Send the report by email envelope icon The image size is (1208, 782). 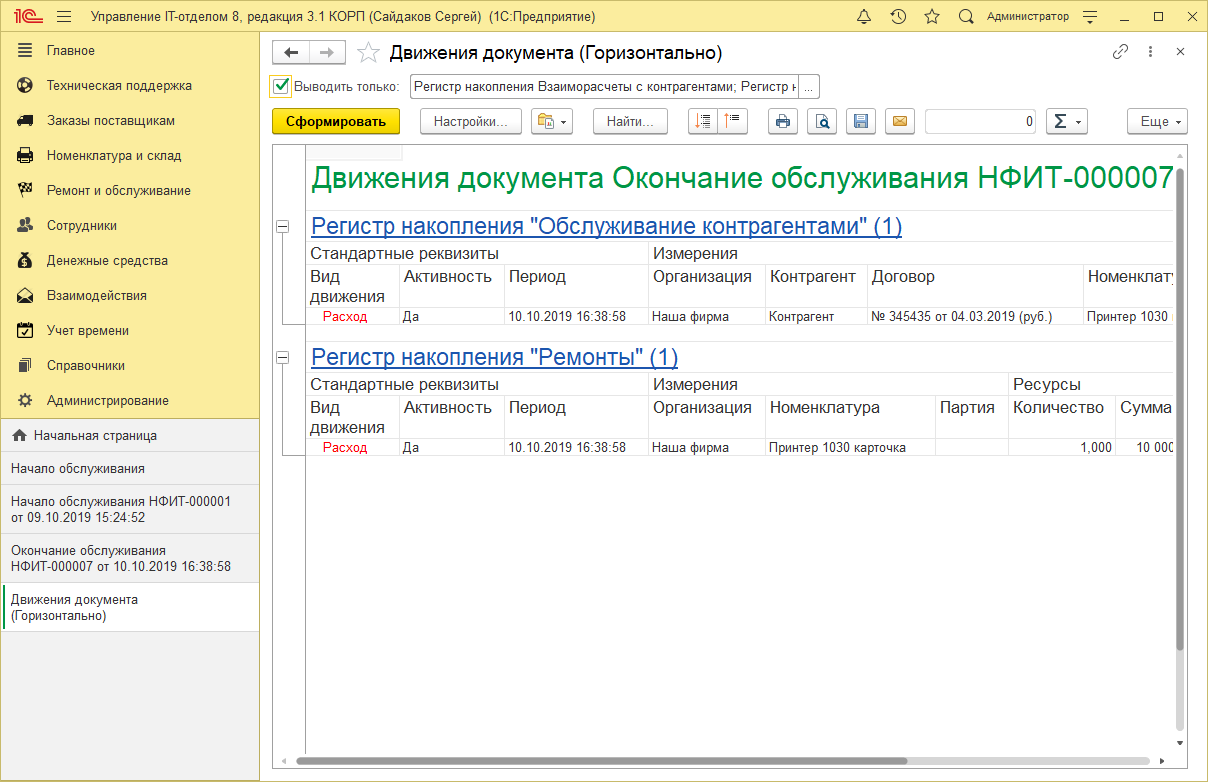pyautogui.click(x=899, y=121)
